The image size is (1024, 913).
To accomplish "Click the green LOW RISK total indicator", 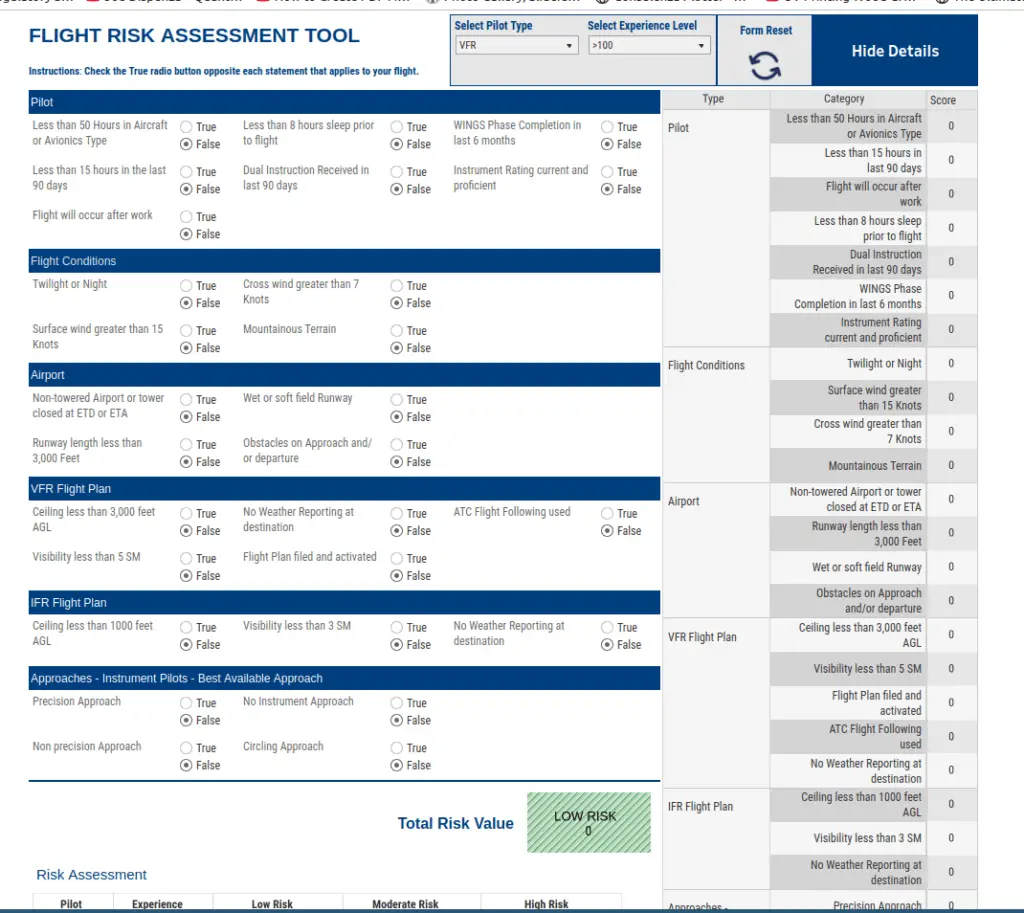I will (x=588, y=823).
